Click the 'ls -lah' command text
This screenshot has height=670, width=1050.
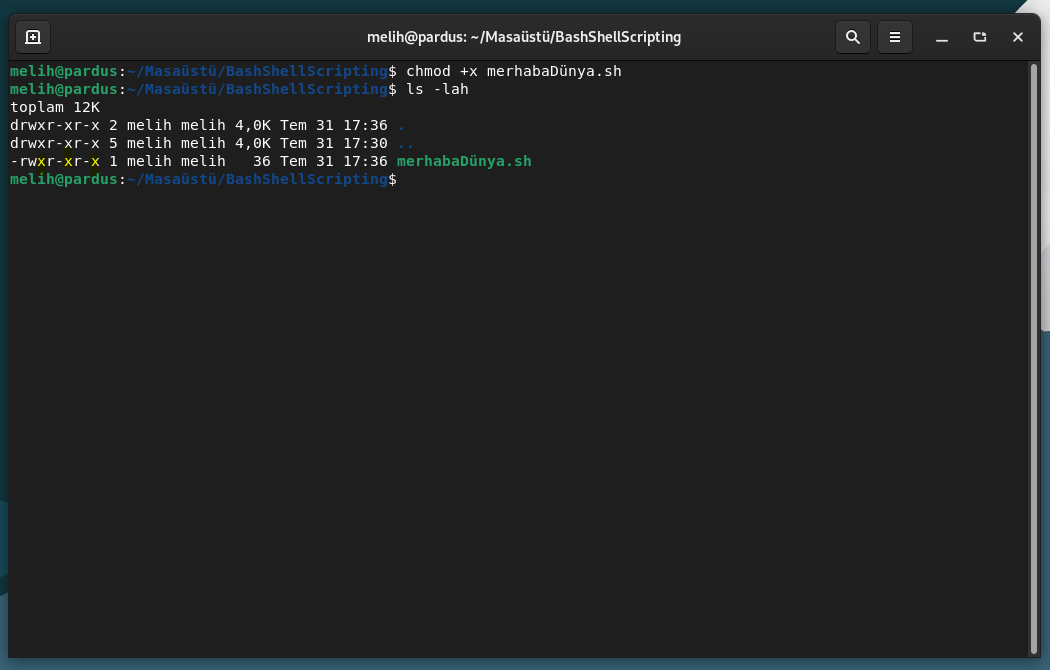coord(437,89)
